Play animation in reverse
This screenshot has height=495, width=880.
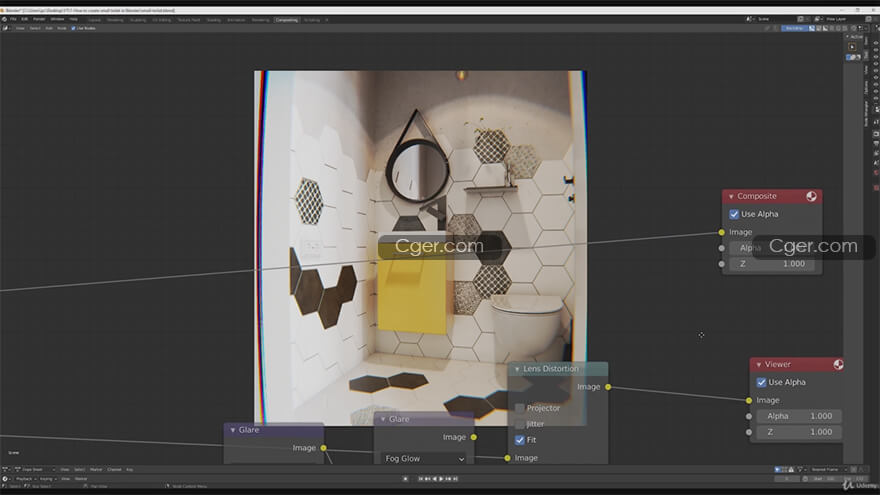coord(434,479)
